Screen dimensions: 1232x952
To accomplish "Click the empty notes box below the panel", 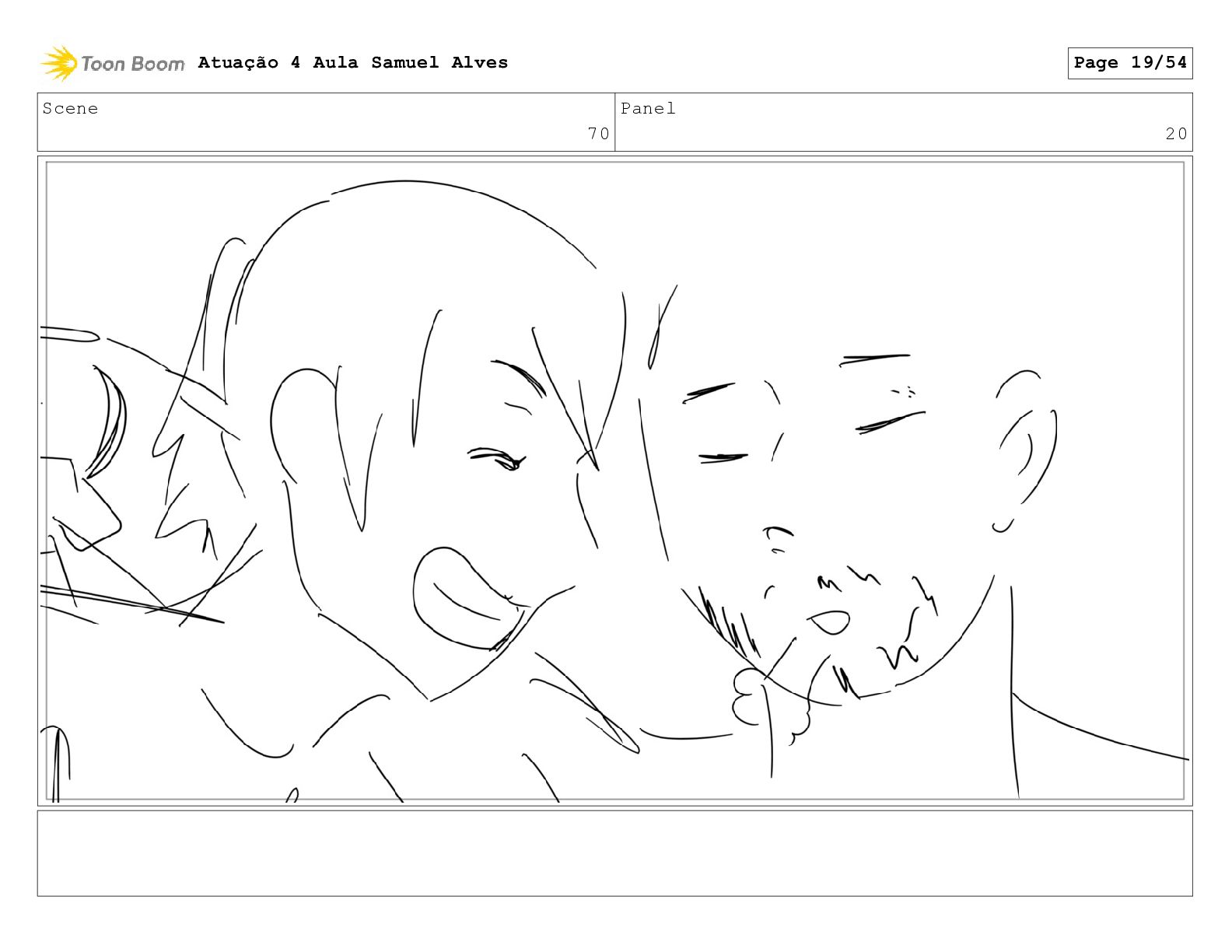I will pyautogui.click(x=614, y=853).
